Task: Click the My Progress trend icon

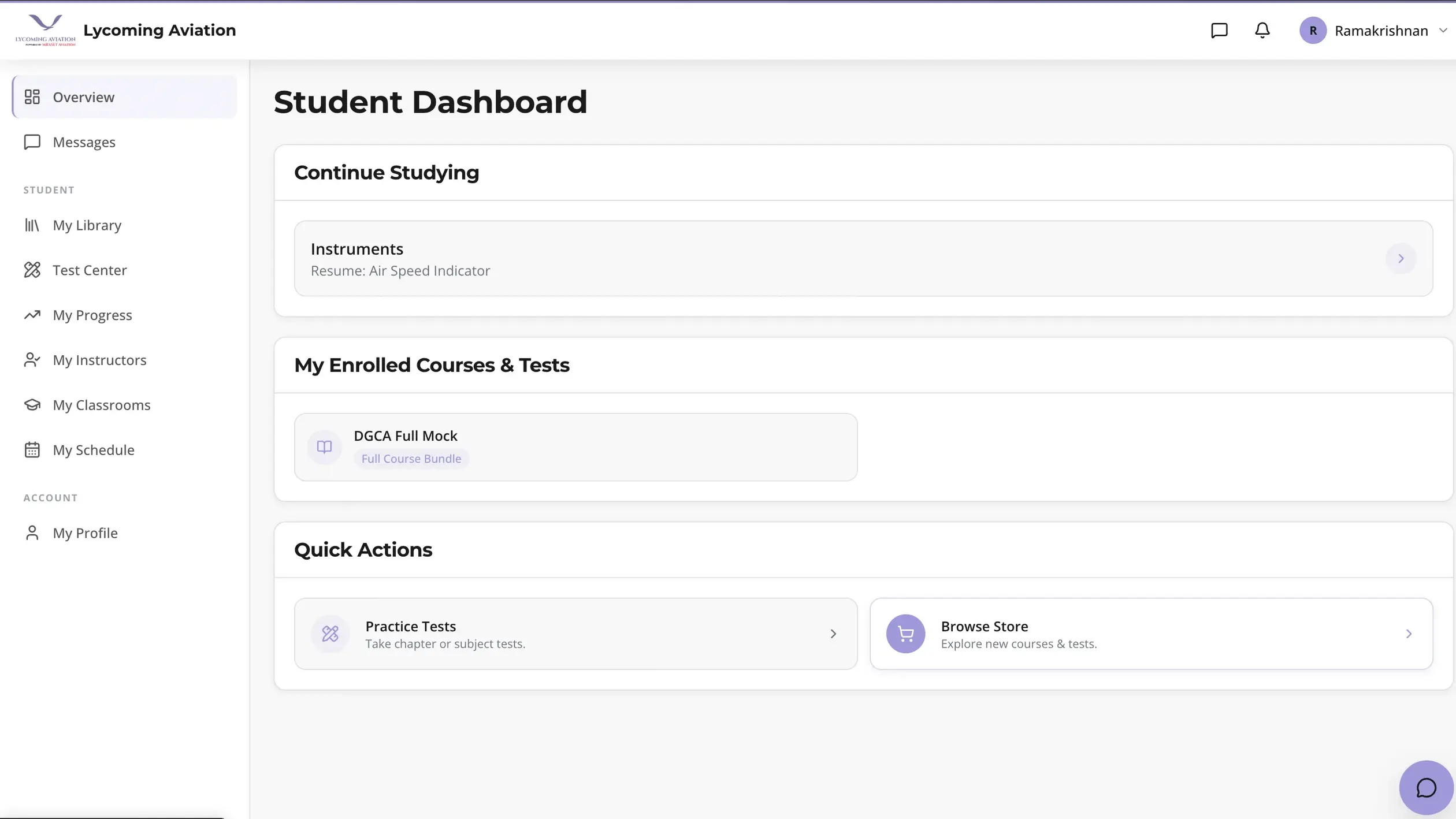Action: (x=32, y=315)
